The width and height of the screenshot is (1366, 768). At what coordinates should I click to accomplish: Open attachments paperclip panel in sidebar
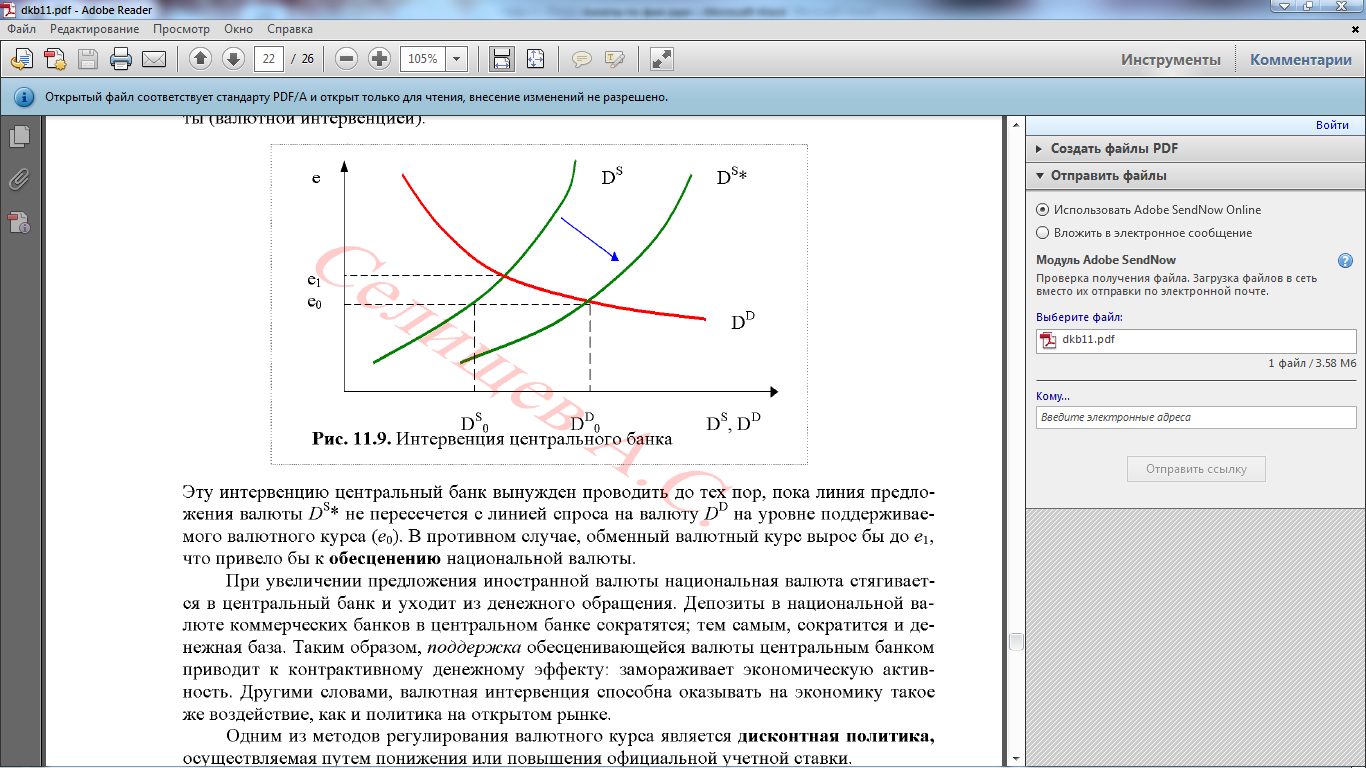point(19,180)
